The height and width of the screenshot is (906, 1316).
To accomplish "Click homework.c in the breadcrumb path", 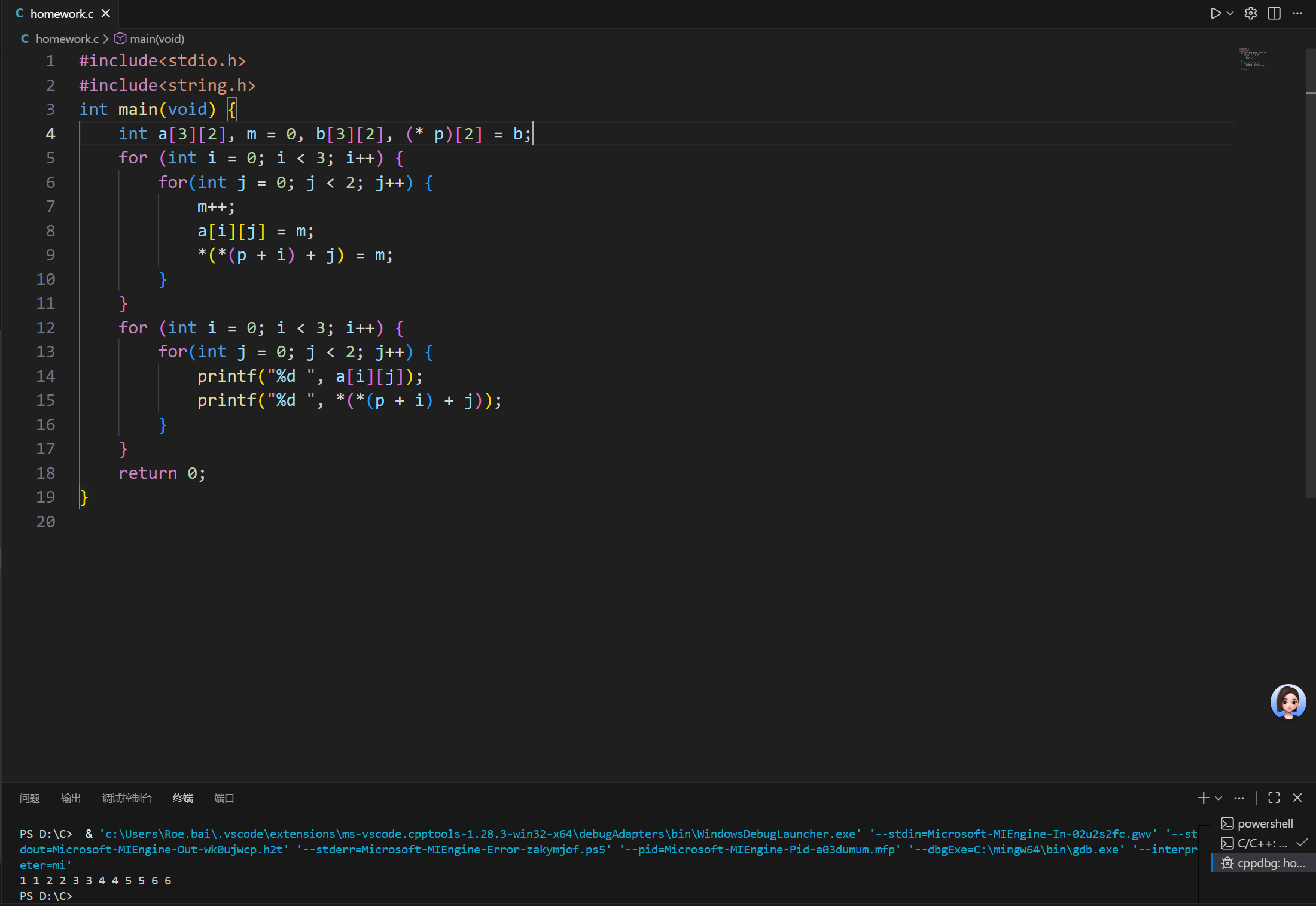I will (x=66, y=39).
